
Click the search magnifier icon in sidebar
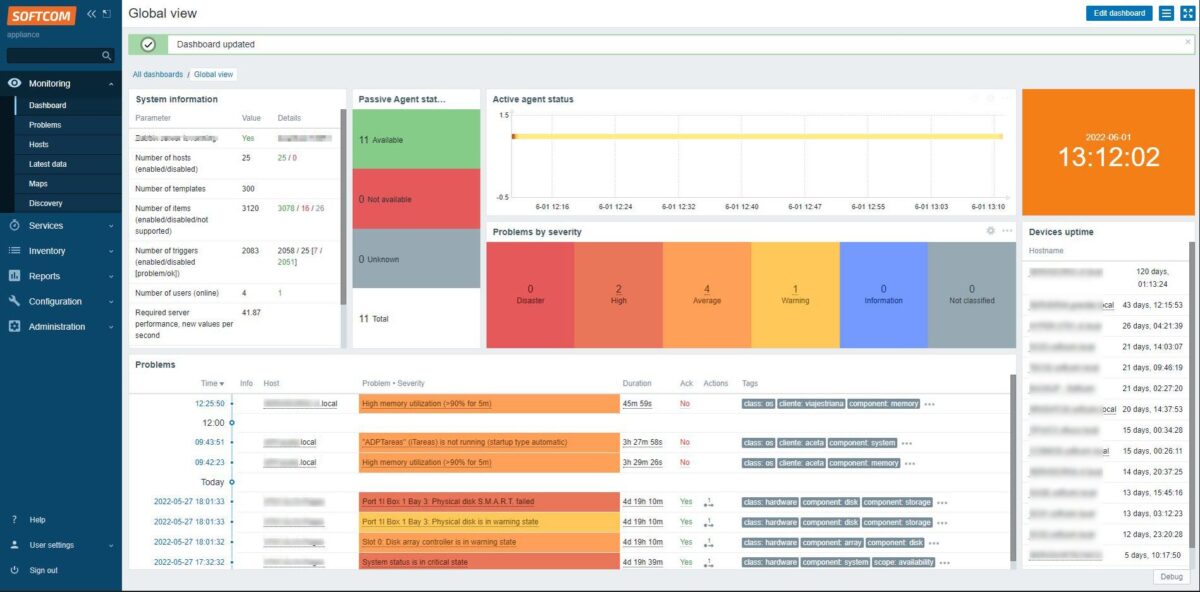coord(107,56)
